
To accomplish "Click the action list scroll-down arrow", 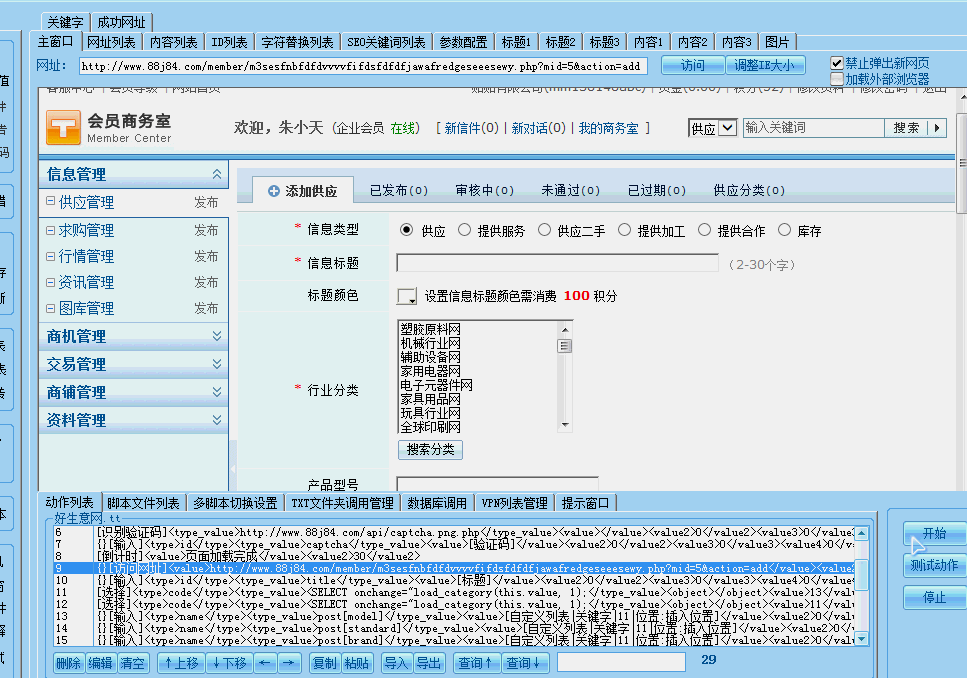I will (x=862, y=639).
